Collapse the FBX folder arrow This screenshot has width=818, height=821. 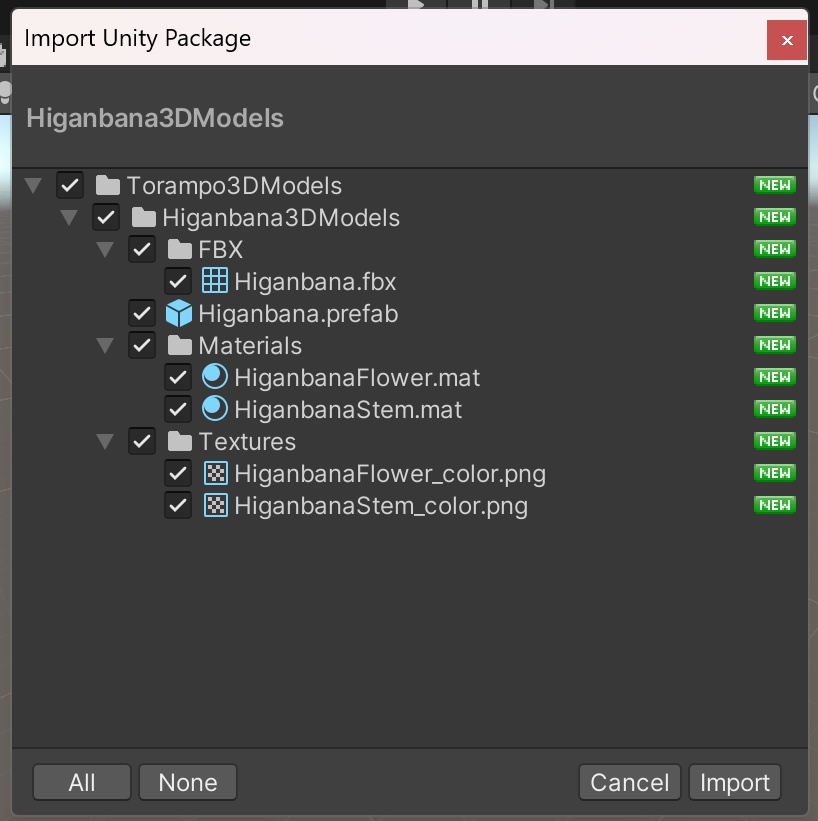point(105,250)
